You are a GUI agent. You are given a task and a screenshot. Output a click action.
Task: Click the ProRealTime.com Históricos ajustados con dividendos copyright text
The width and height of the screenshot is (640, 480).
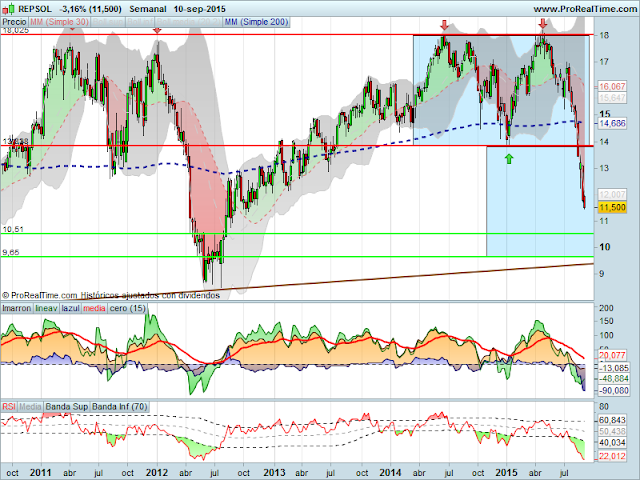coord(111,295)
